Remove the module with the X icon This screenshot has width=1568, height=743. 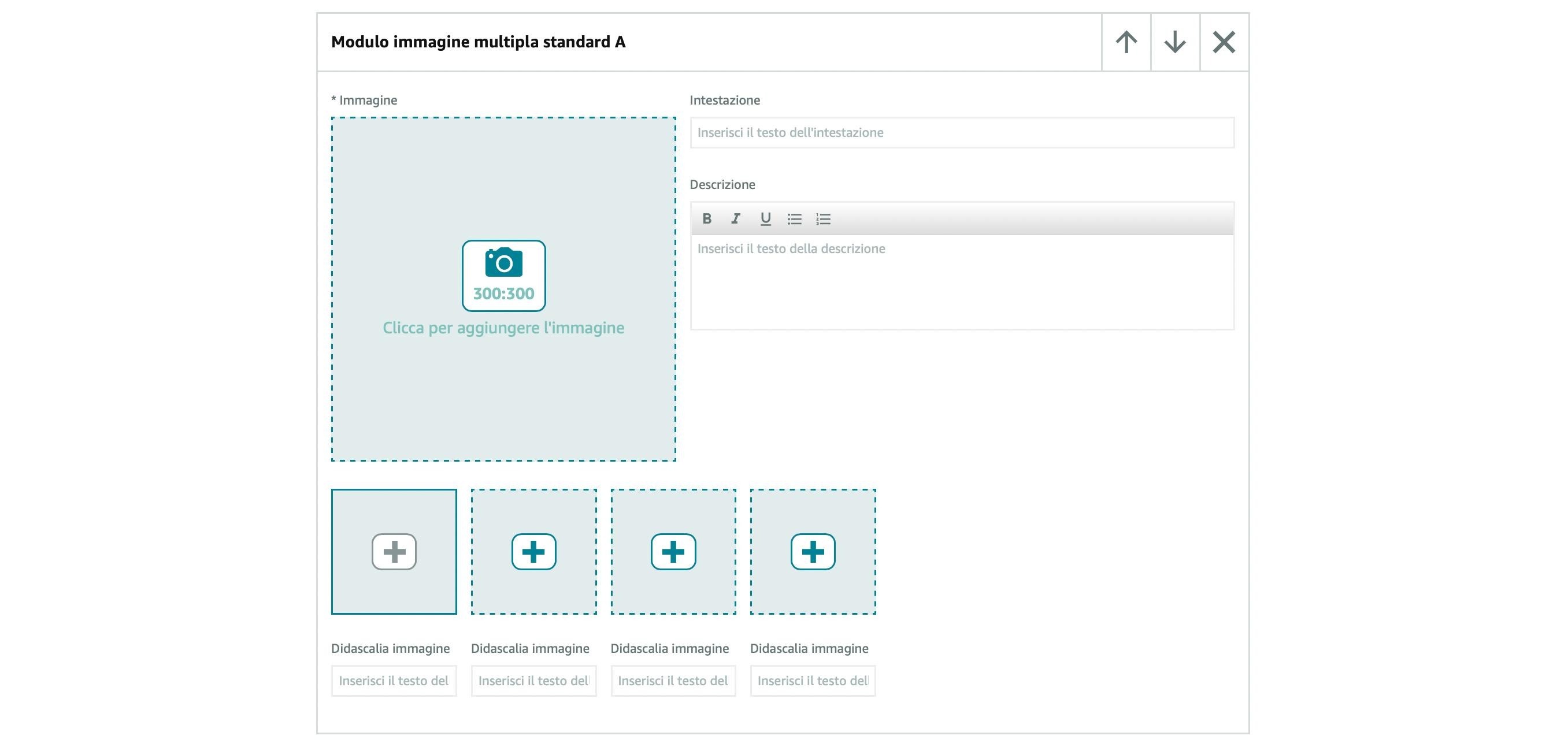point(1224,42)
